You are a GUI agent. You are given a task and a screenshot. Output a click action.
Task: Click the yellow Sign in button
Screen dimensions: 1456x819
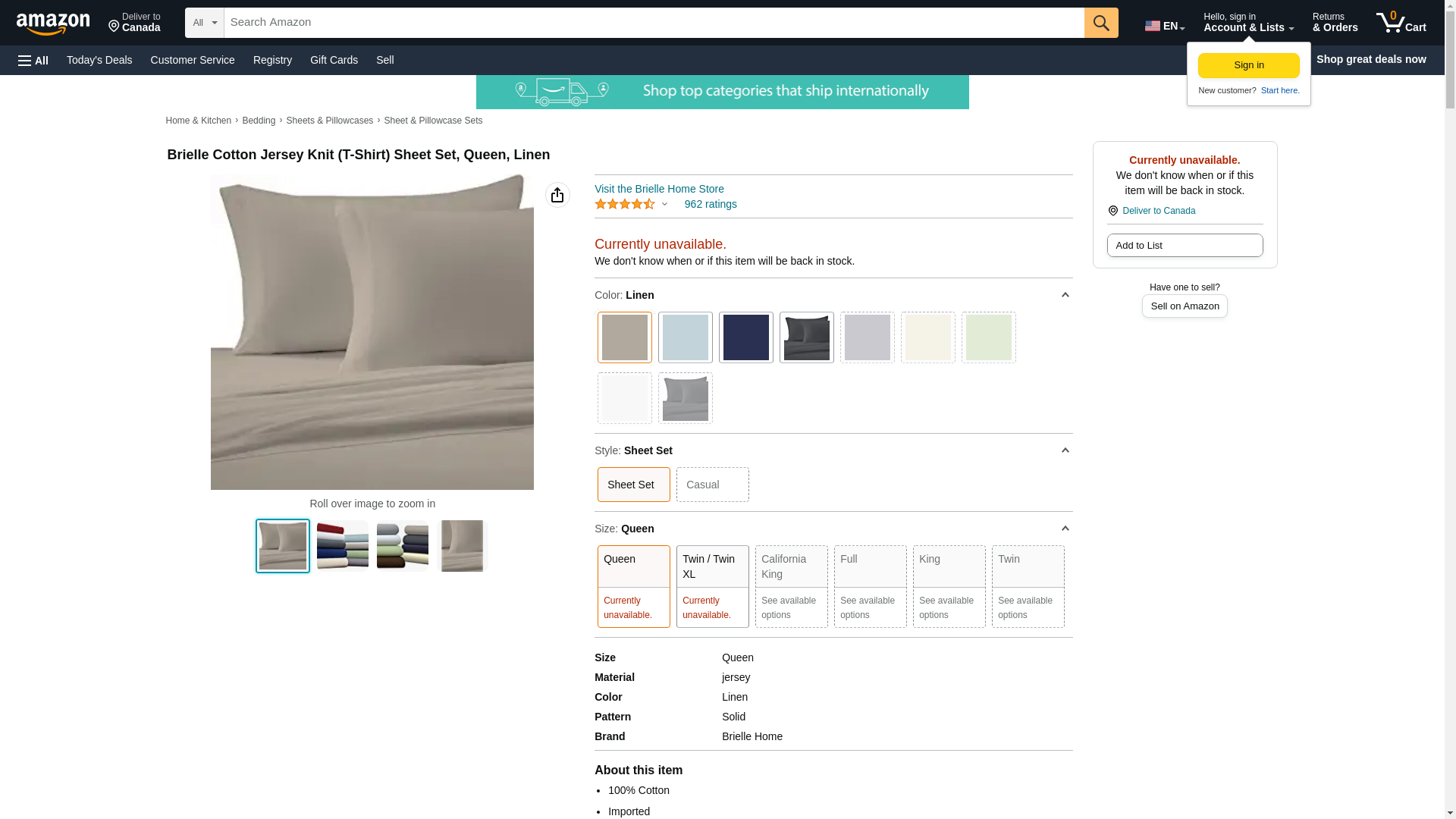click(x=1248, y=65)
